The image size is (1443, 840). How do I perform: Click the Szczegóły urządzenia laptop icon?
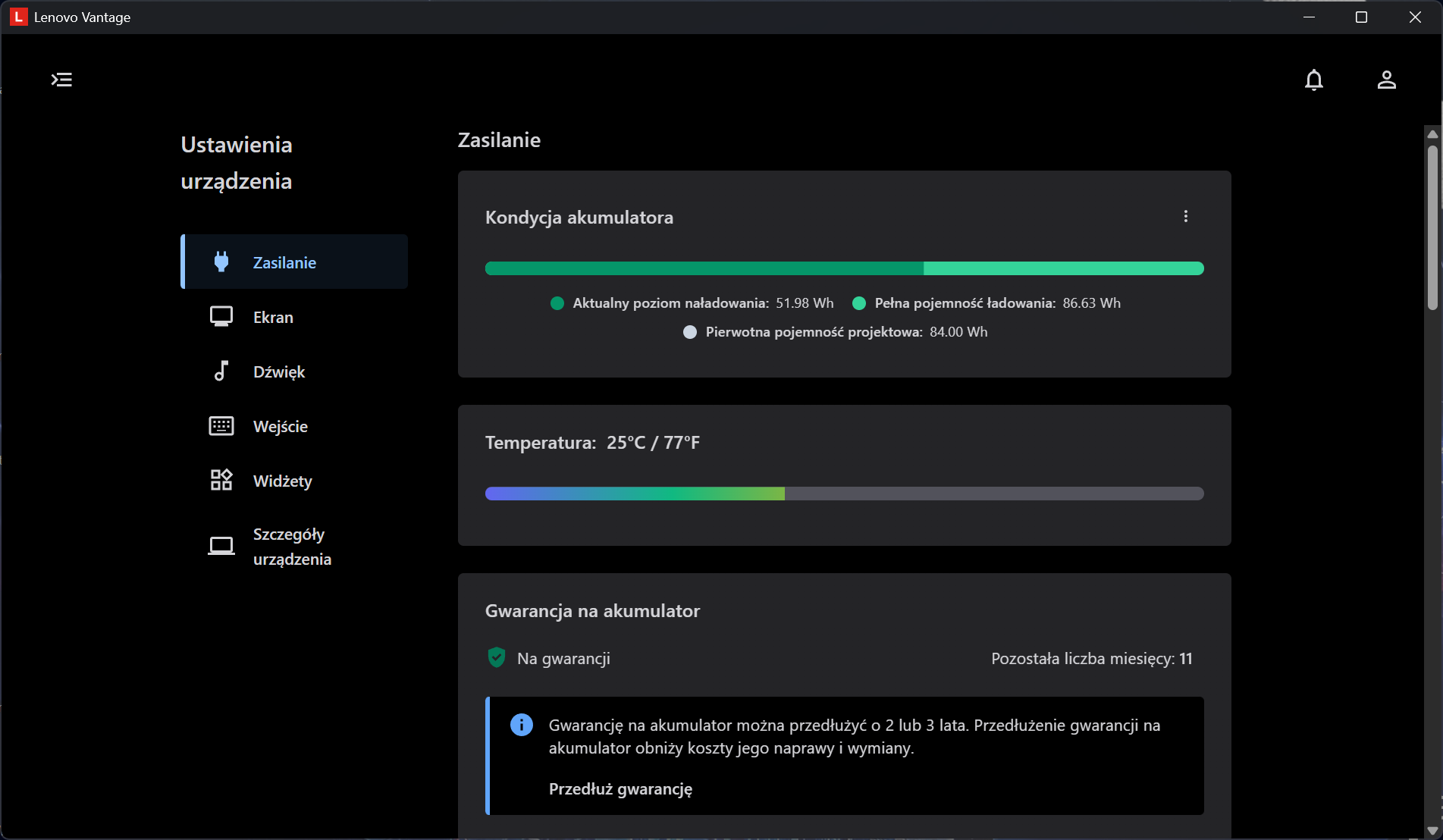[x=221, y=546]
